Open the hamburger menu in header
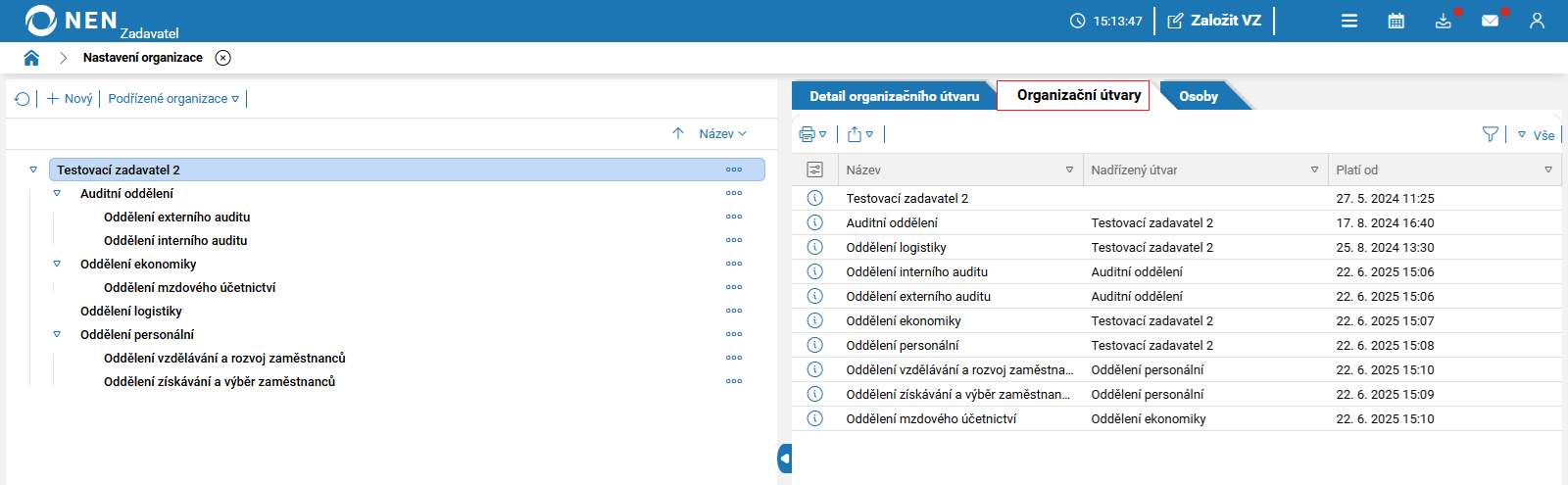 [1349, 21]
